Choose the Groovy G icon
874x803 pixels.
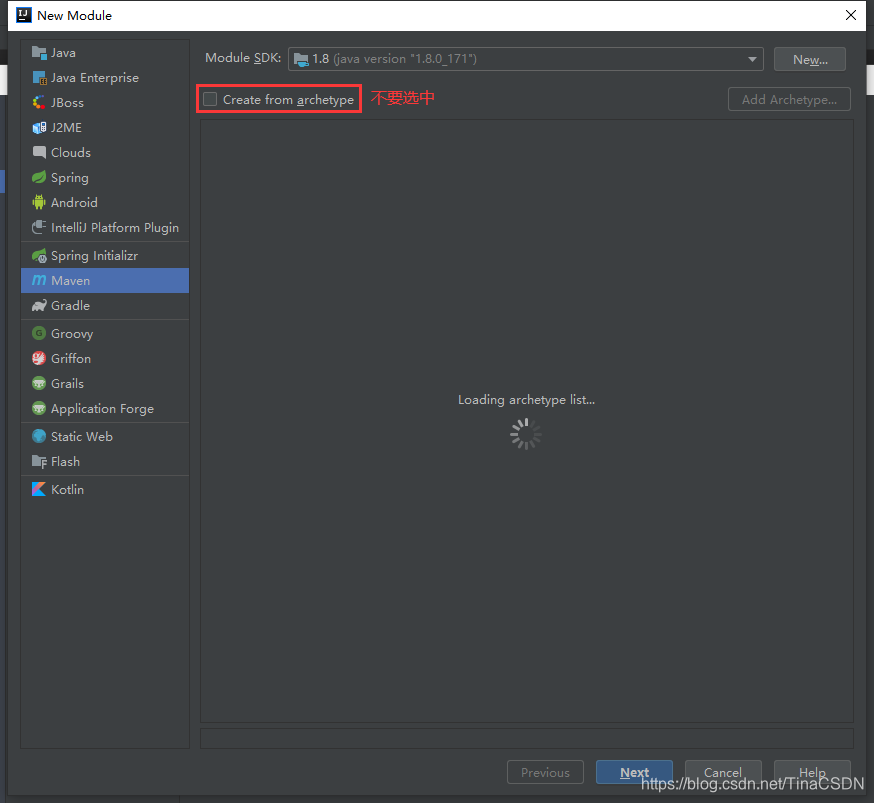(x=39, y=333)
